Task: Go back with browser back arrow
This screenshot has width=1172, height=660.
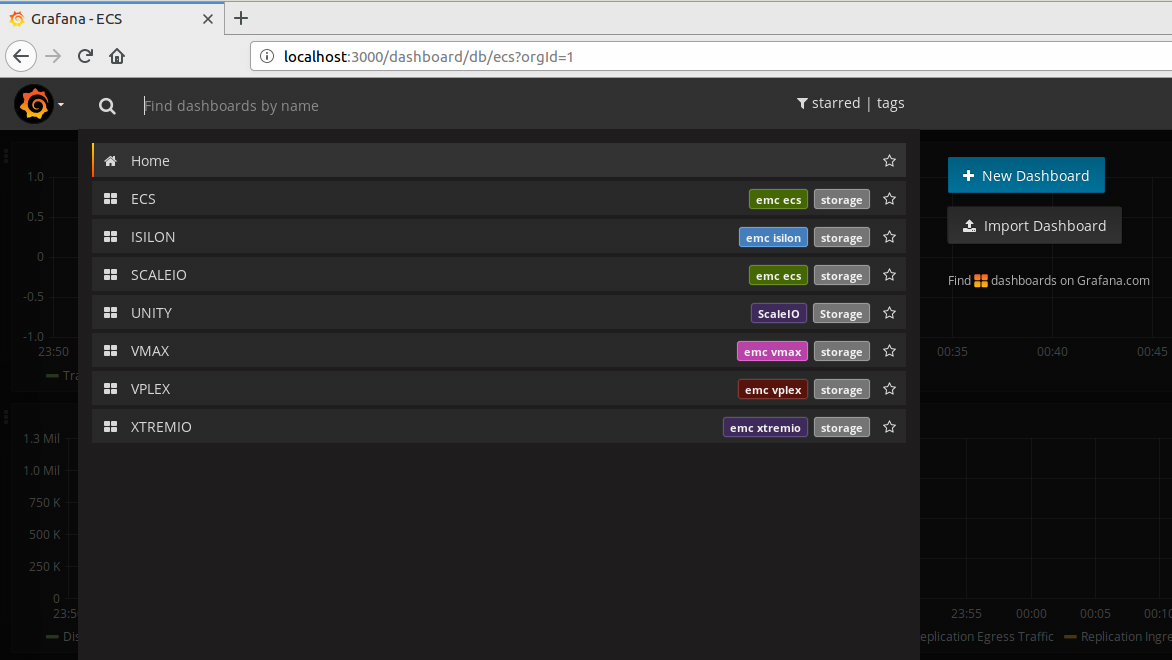Action: (22, 56)
